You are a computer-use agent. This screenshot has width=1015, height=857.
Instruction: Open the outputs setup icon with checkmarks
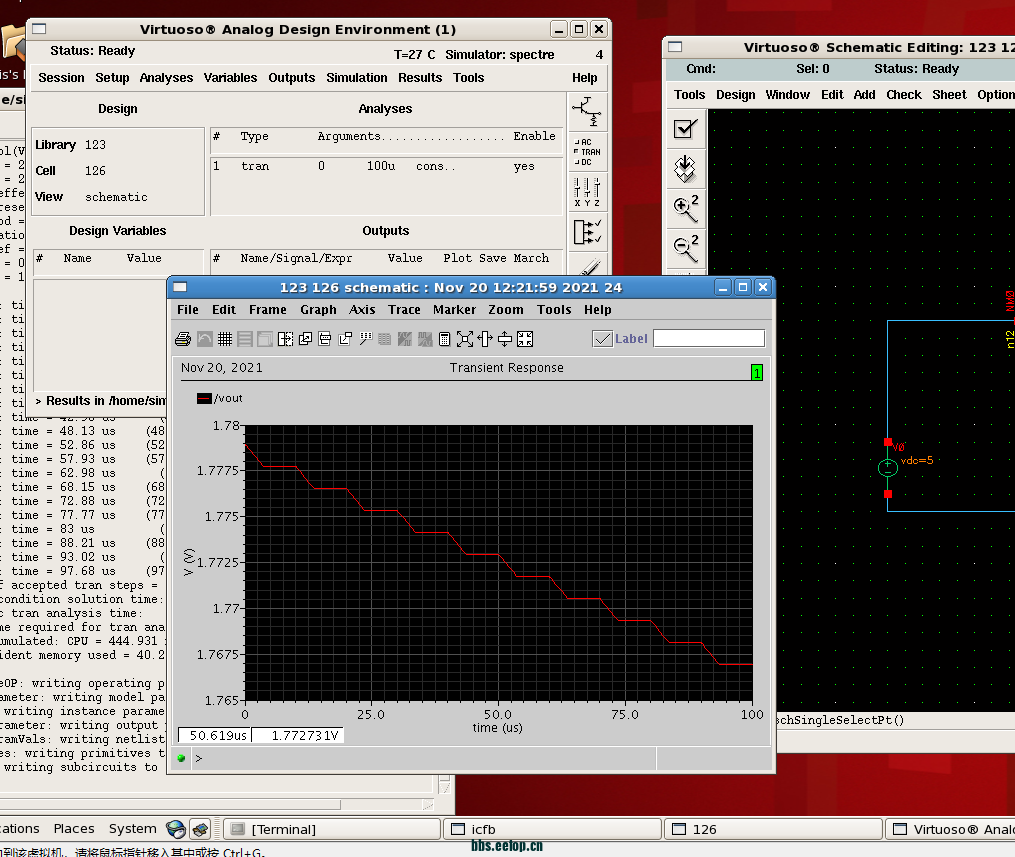588,232
